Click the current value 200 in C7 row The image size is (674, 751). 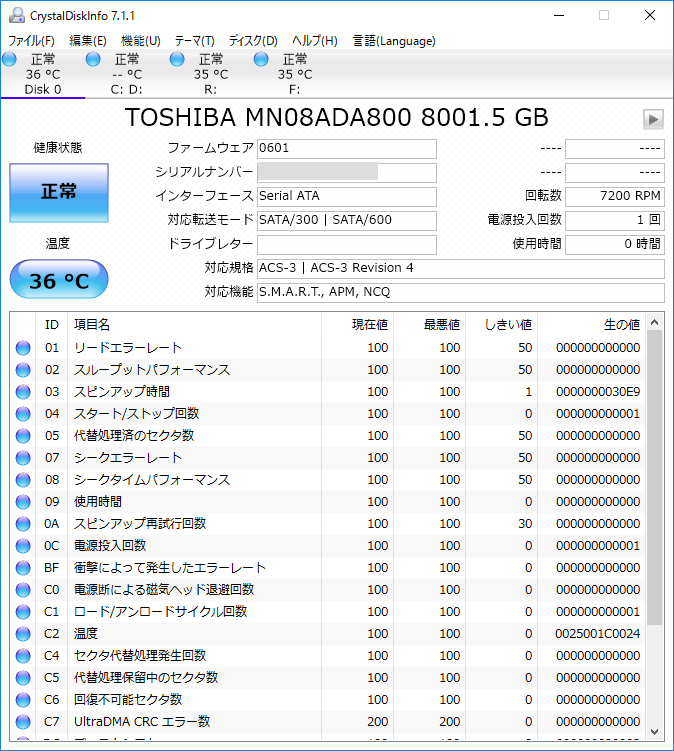[377, 722]
